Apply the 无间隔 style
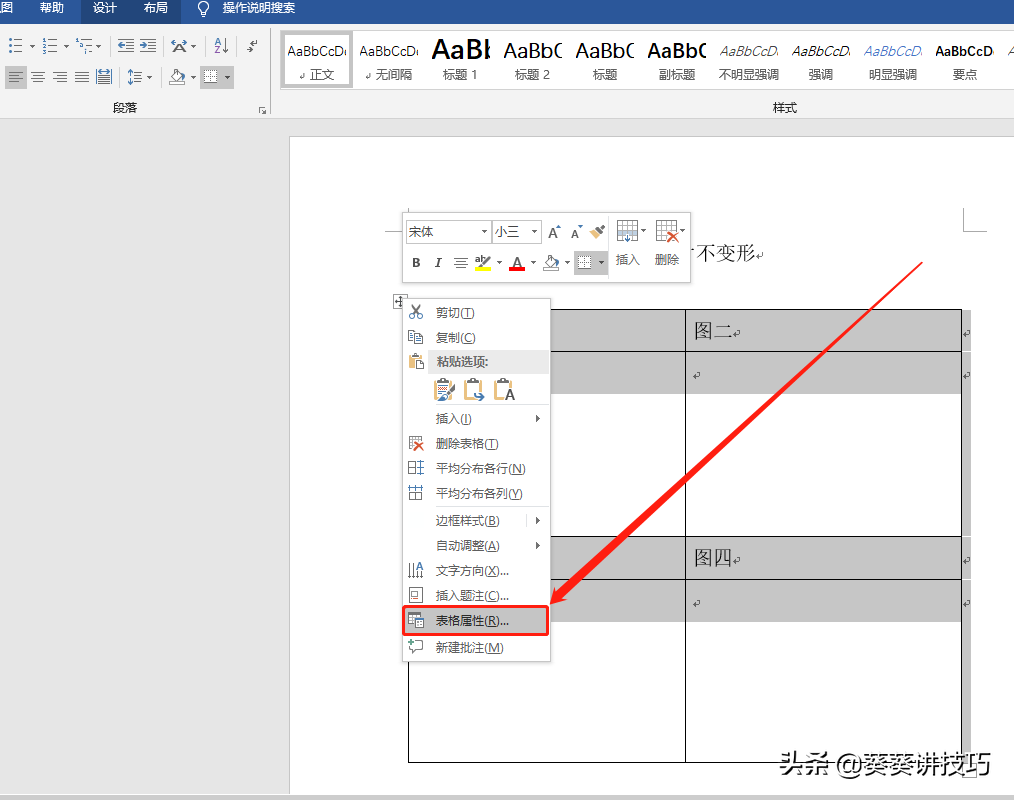This screenshot has width=1014, height=800. 389,61
